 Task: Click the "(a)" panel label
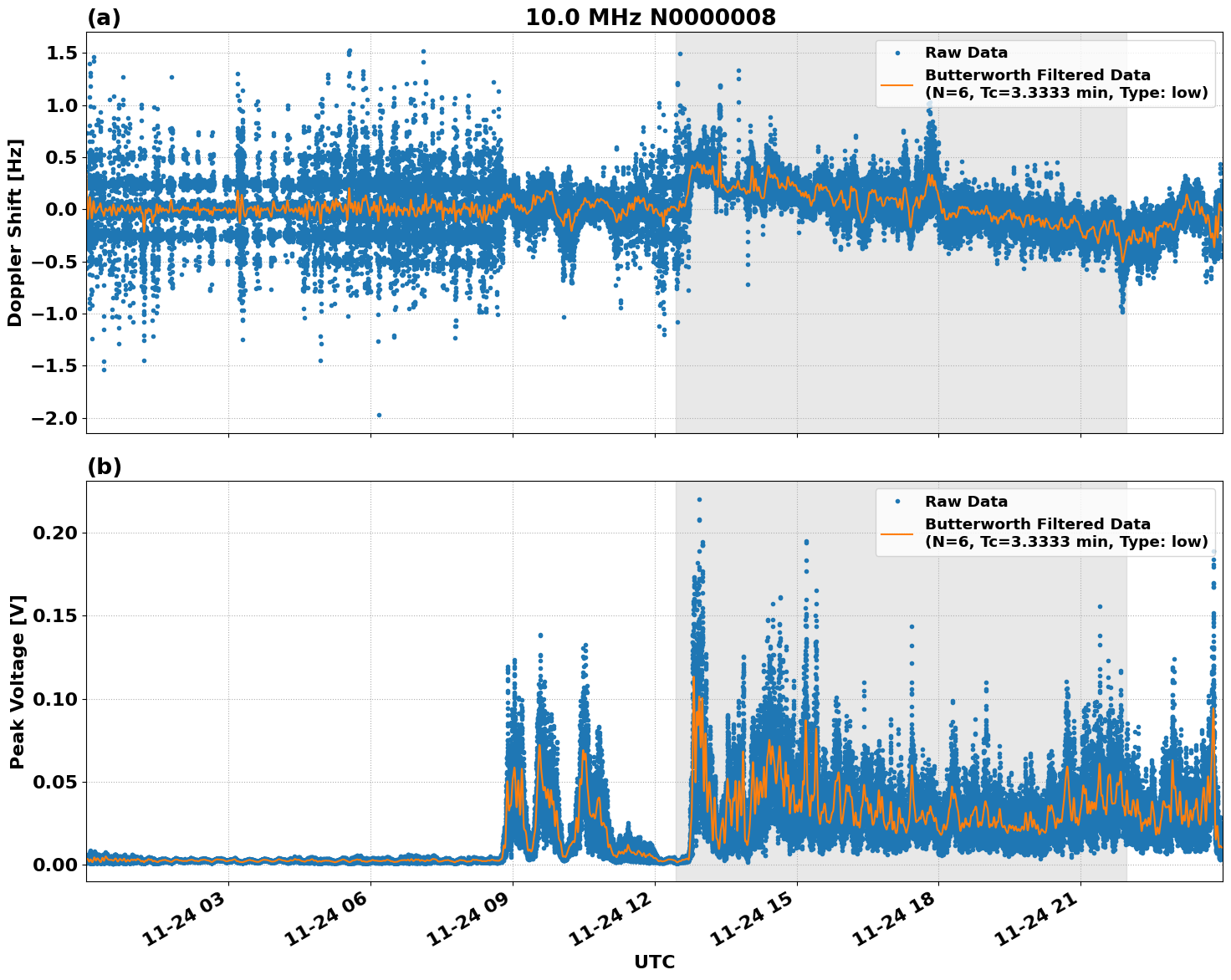(x=104, y=18)
